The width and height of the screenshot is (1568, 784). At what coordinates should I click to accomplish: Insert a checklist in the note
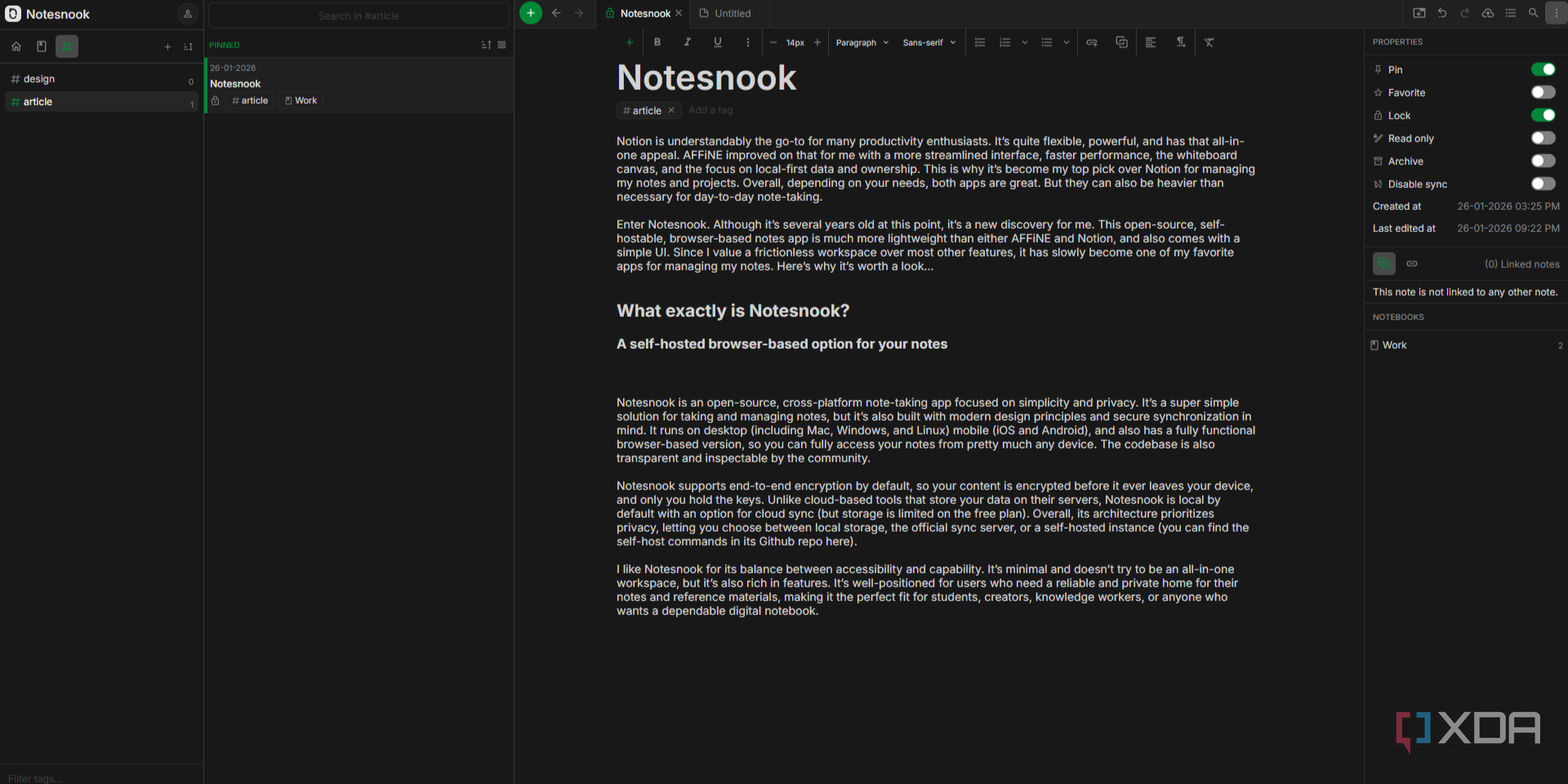(x=980, y=42)
